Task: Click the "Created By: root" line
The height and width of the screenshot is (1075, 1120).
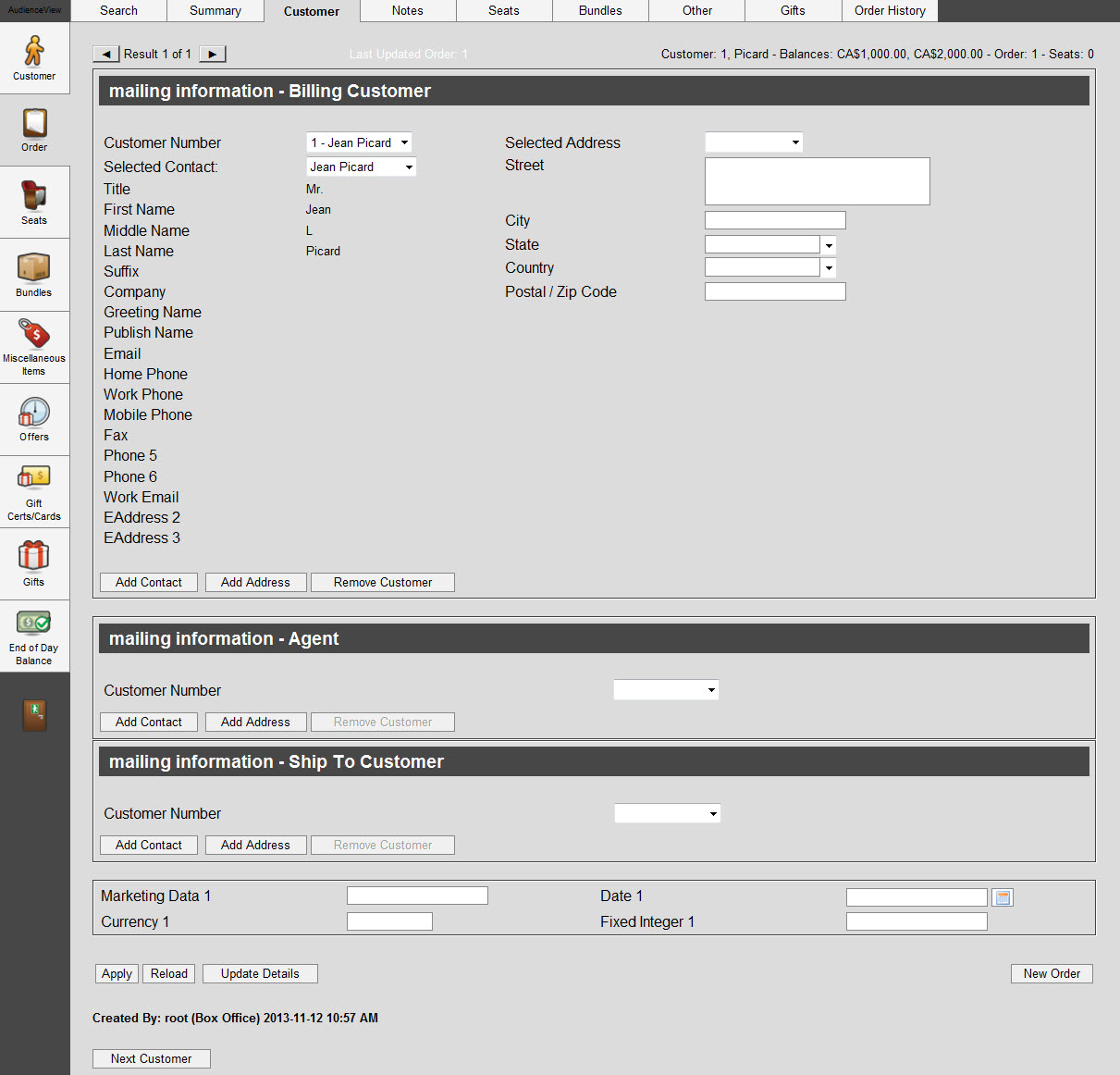Action: pyautogui.click(x=235, y=1019)
